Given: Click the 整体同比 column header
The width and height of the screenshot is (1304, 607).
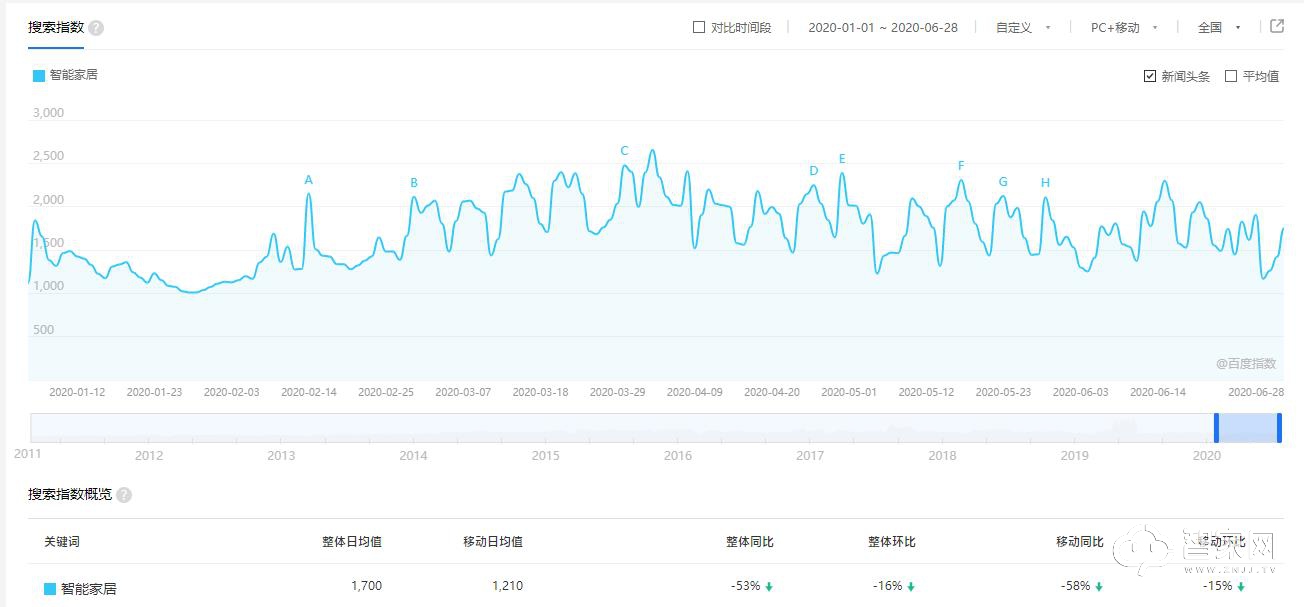Looking at the screenshot, I should tap(749, 542).
